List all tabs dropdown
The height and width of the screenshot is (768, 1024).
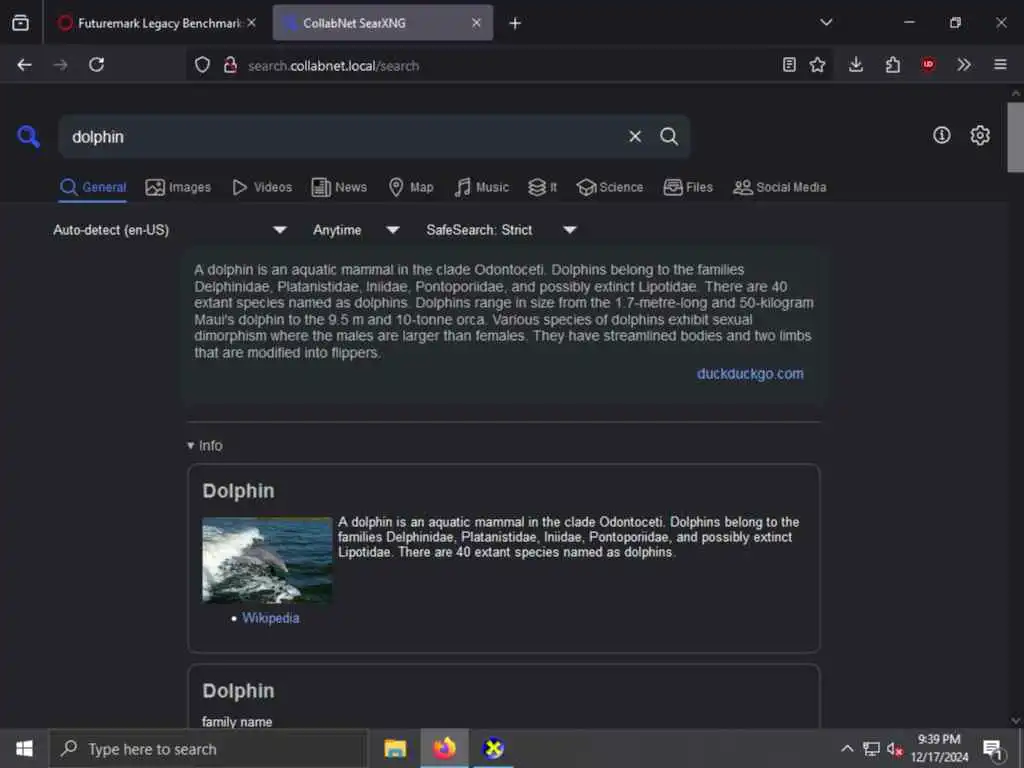pos(826,22)
